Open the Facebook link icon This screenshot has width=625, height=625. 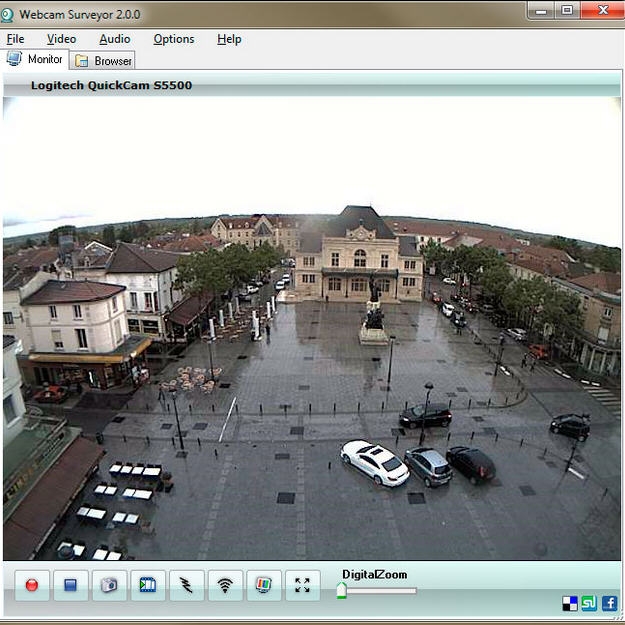(x=609, y=603)
